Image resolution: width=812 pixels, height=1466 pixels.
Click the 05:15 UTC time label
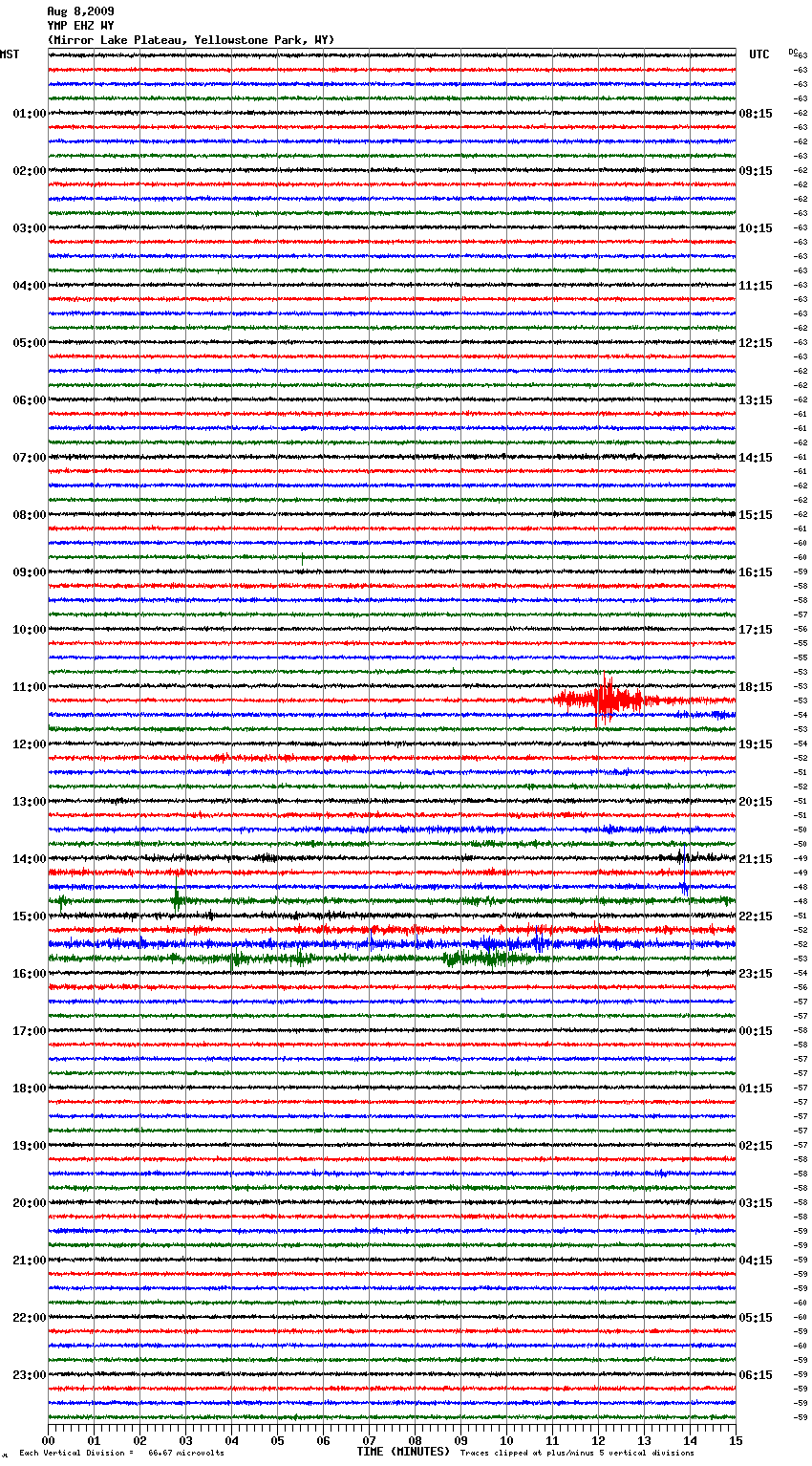756,1318
